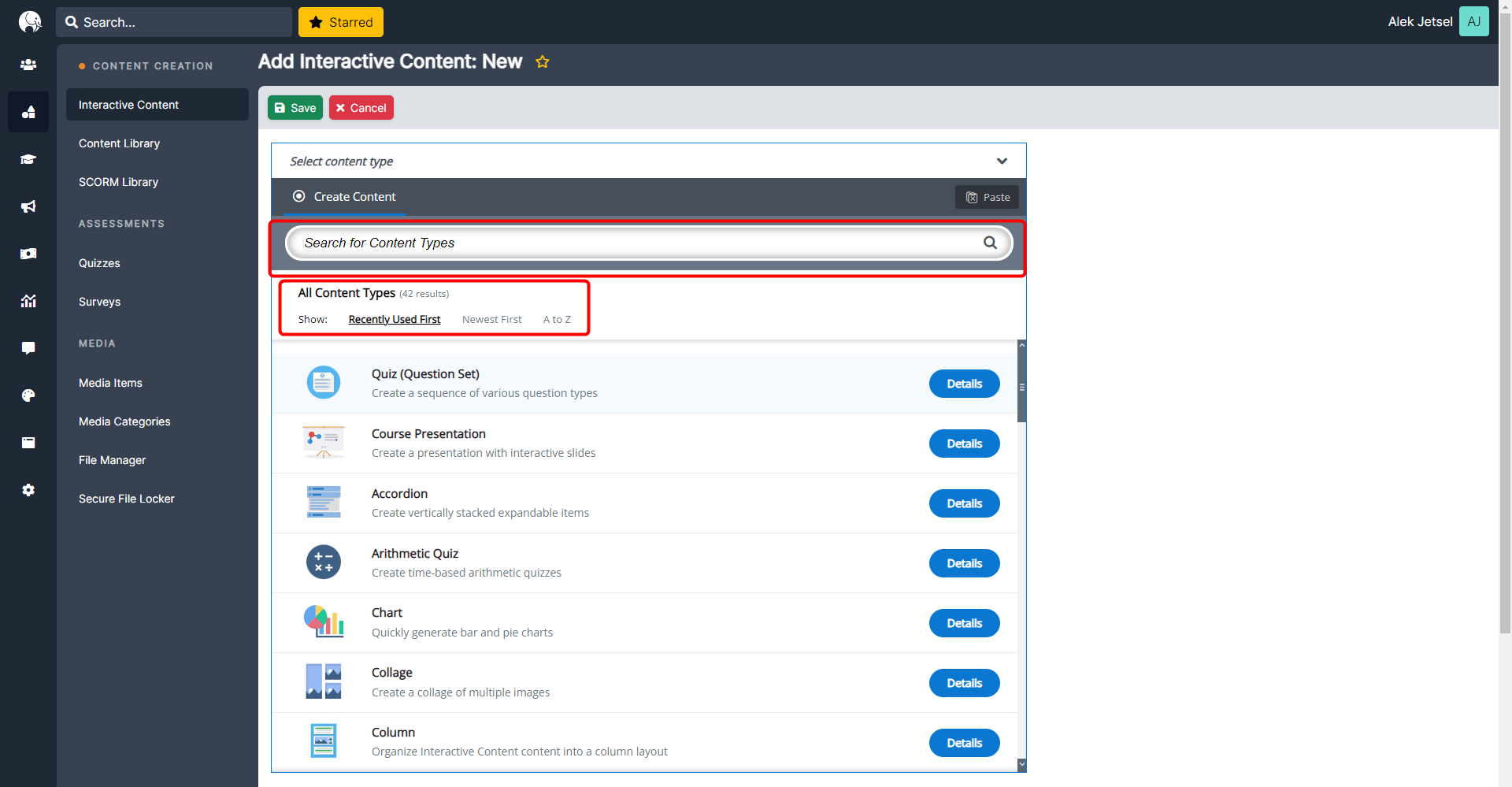
Task: Select the Create Content radio option
Action: tap(298, 196)
